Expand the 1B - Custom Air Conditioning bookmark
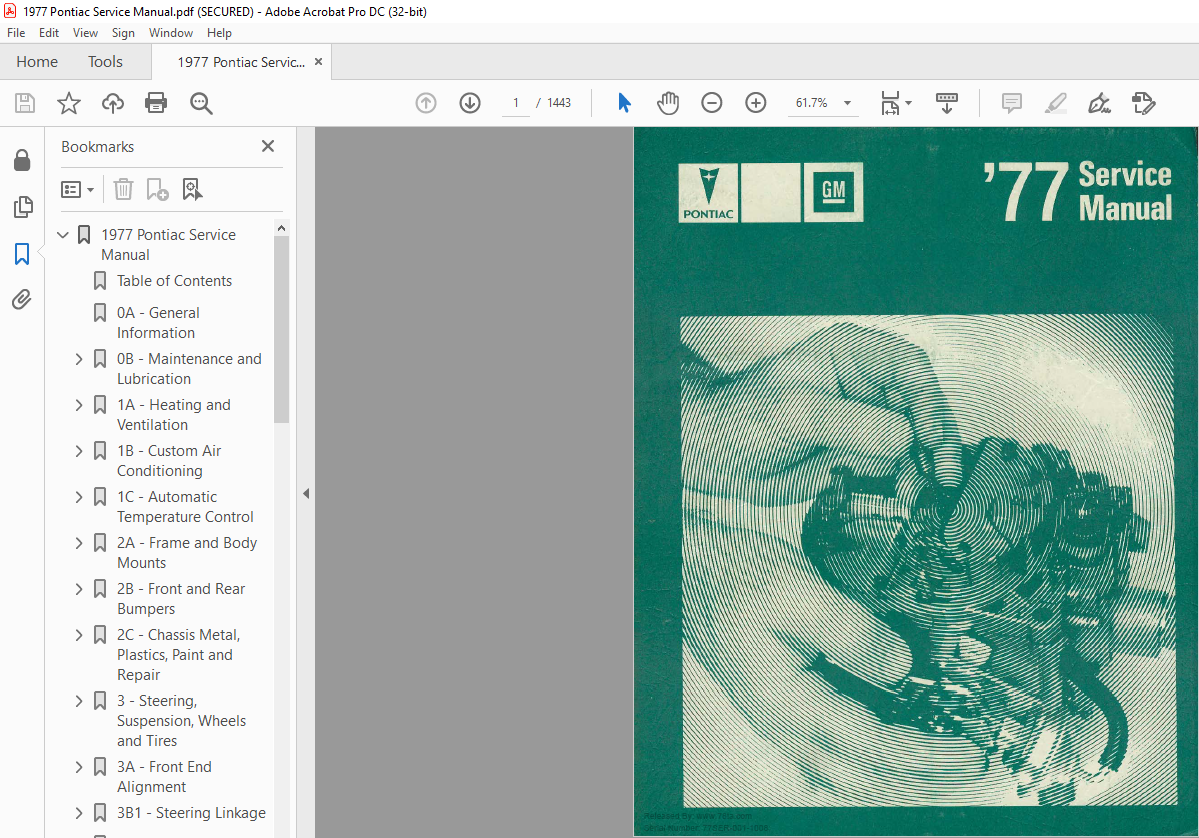This screenshot has width=1199, height=838. point(79,451)
